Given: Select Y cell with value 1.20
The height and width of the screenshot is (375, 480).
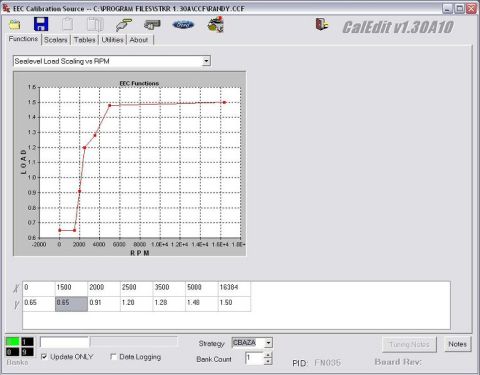Looking at the screenshot, I should 136,304.
